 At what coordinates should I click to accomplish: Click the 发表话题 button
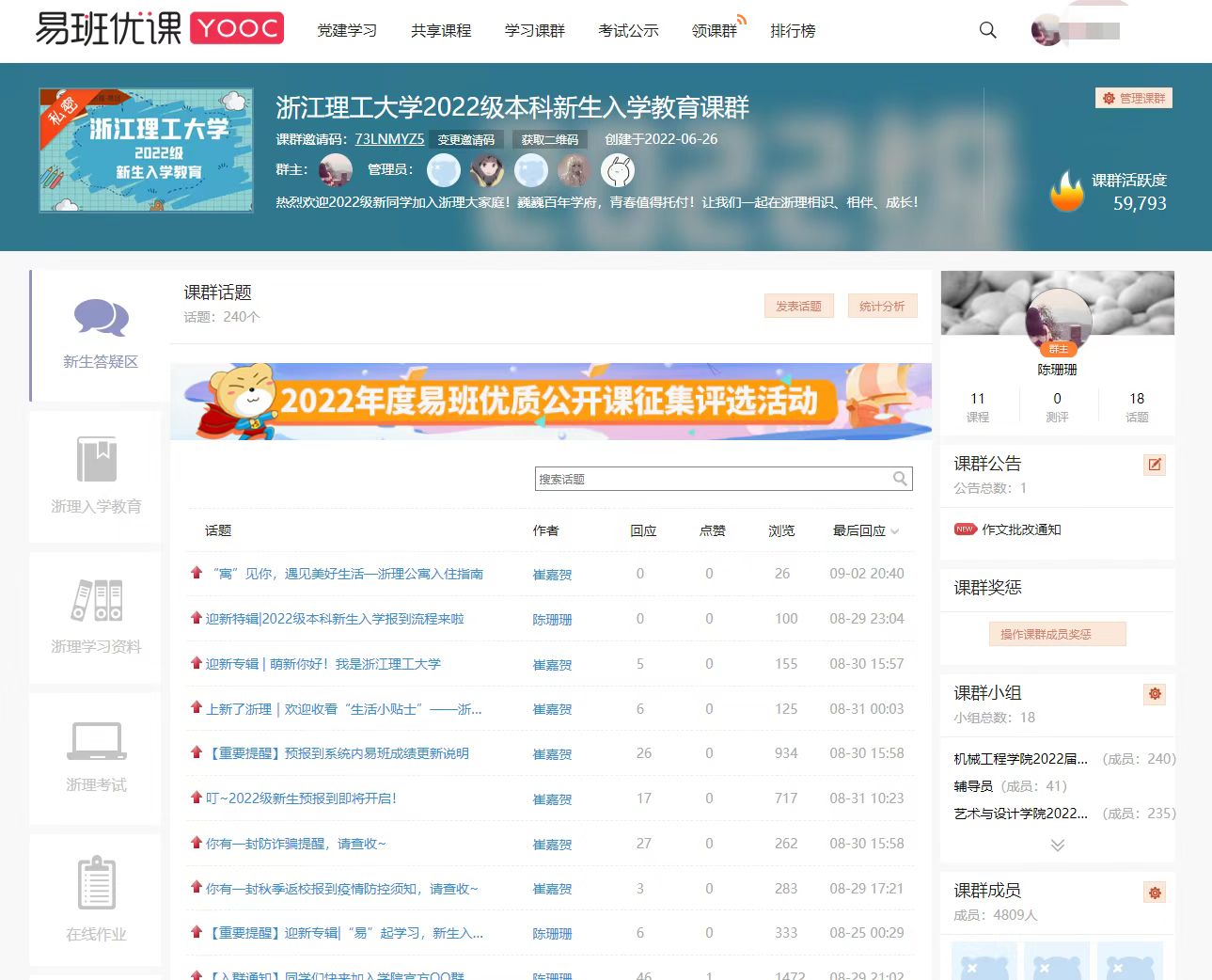click(x=798, y=306)
